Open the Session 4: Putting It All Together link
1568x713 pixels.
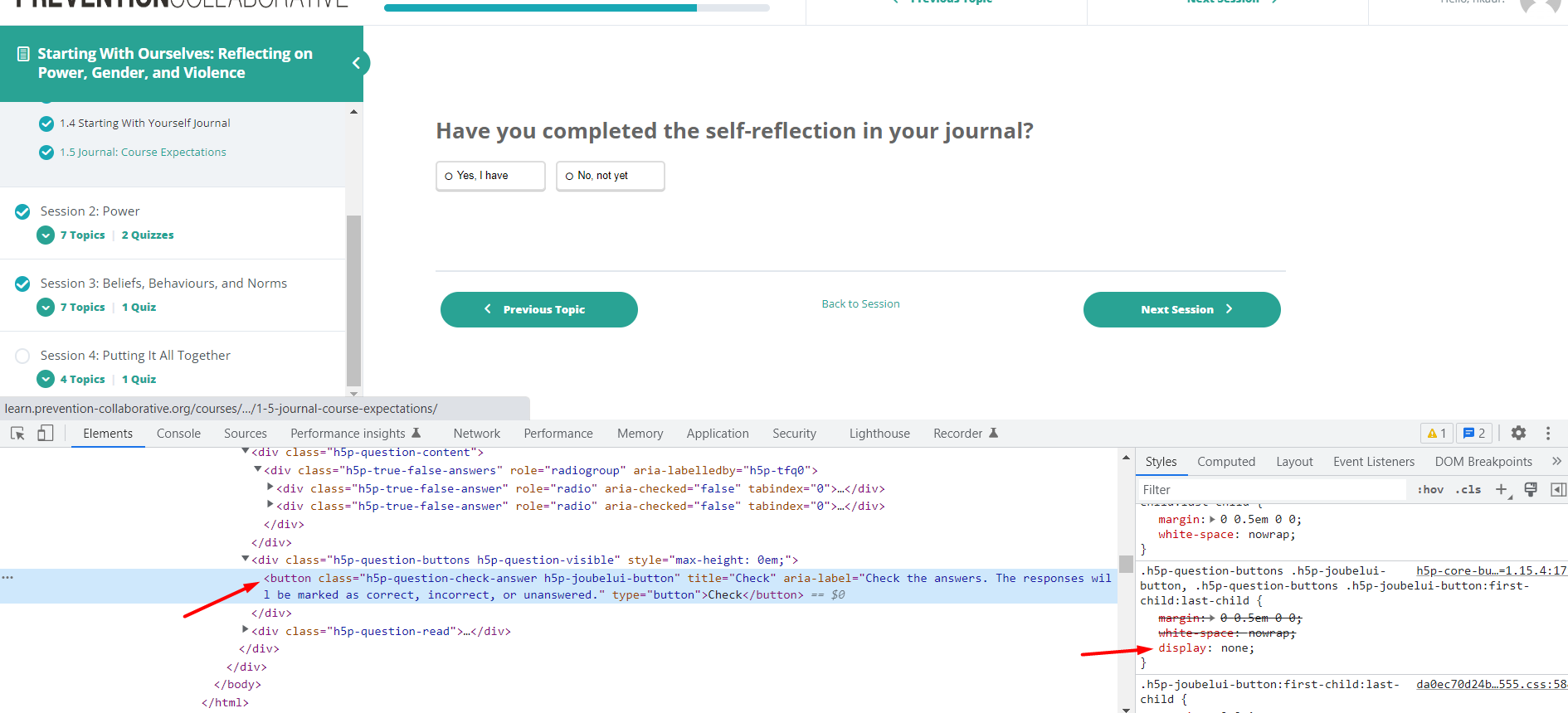pyautogui.click(x=135, y=356)
